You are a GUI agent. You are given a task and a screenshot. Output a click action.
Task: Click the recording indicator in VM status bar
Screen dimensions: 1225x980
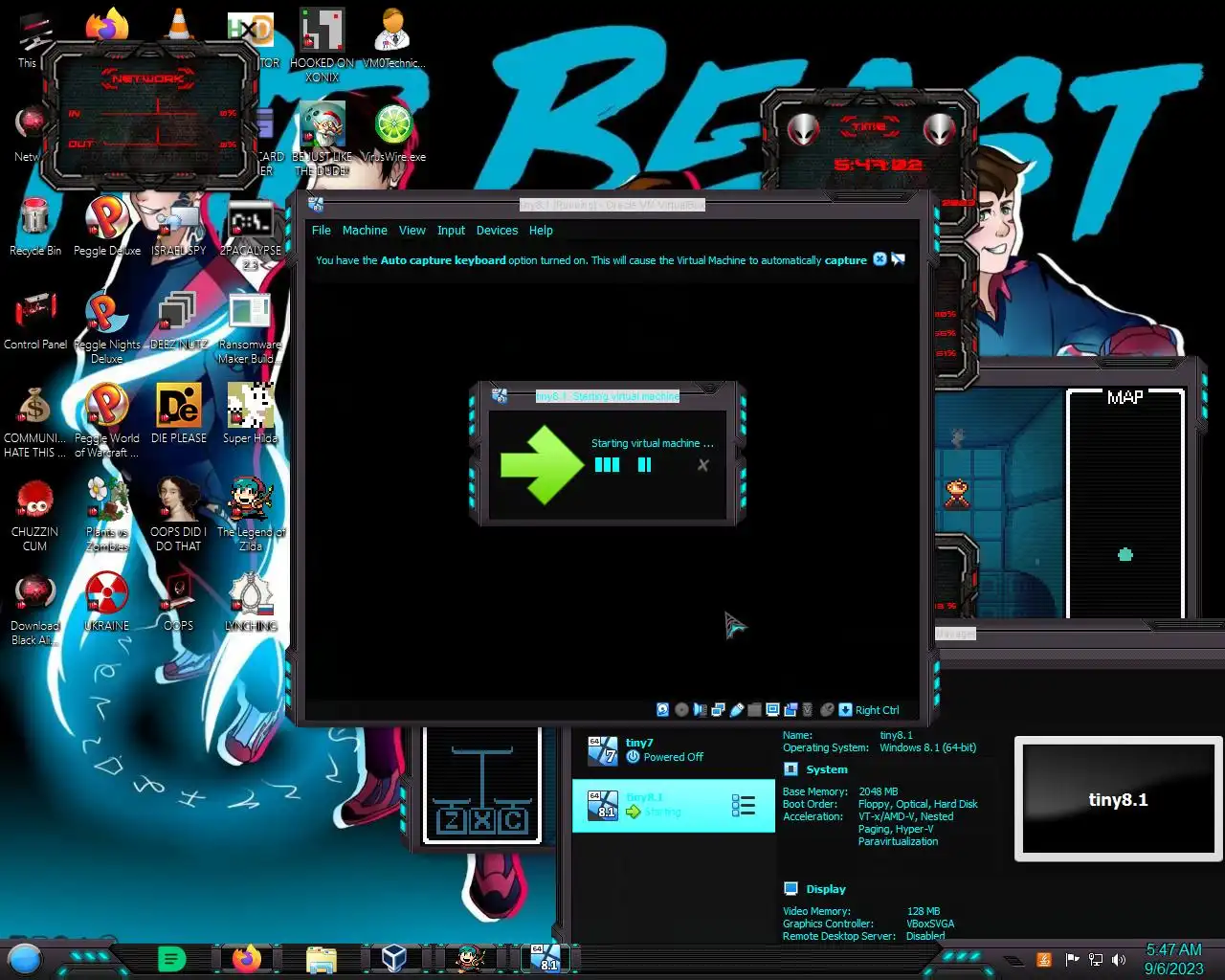791,709
